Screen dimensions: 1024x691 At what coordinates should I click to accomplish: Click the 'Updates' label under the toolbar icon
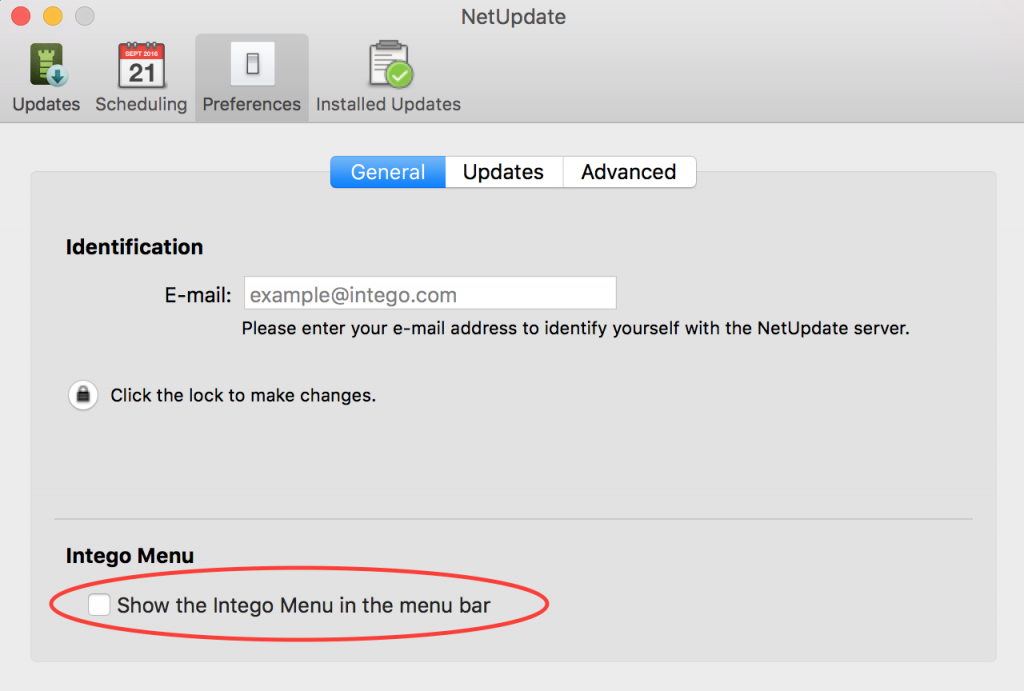point(46,104)
